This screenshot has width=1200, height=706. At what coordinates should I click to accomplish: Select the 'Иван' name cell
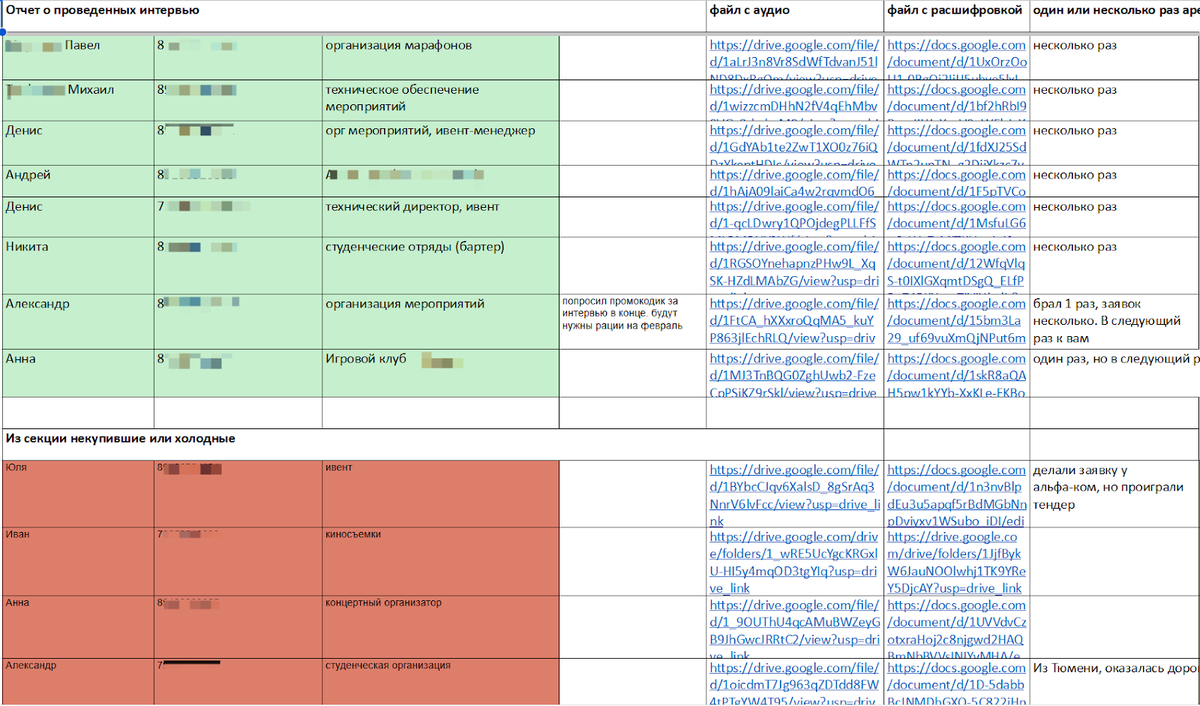click(78, 562)
